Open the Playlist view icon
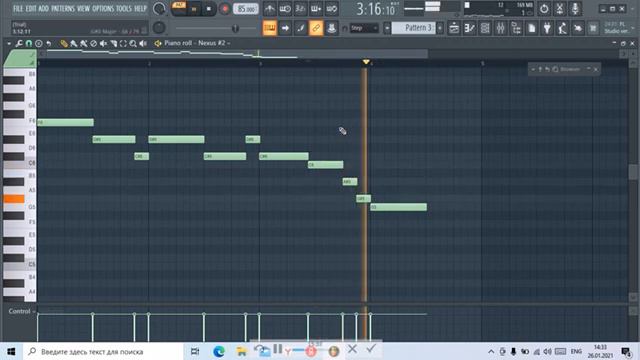The image size is (640, 360). point(454,28)
